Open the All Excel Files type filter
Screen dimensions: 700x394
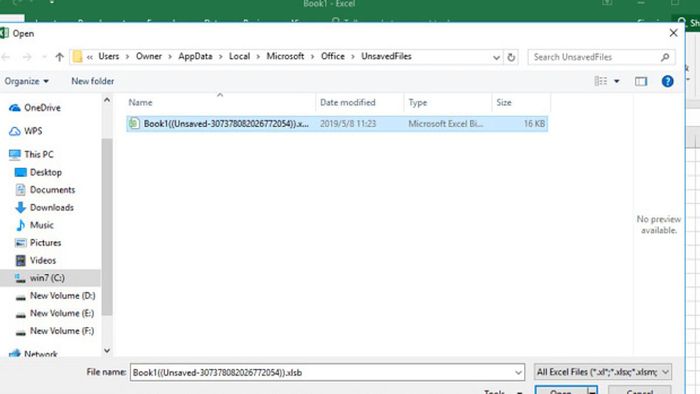(x=603, y=372)
